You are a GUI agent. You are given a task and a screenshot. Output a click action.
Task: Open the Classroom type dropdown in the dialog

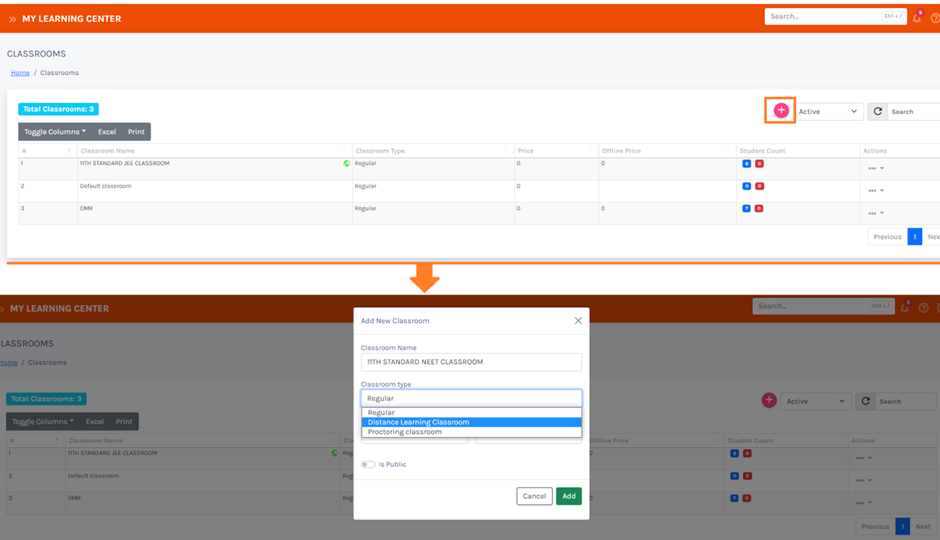click(471, 398)
